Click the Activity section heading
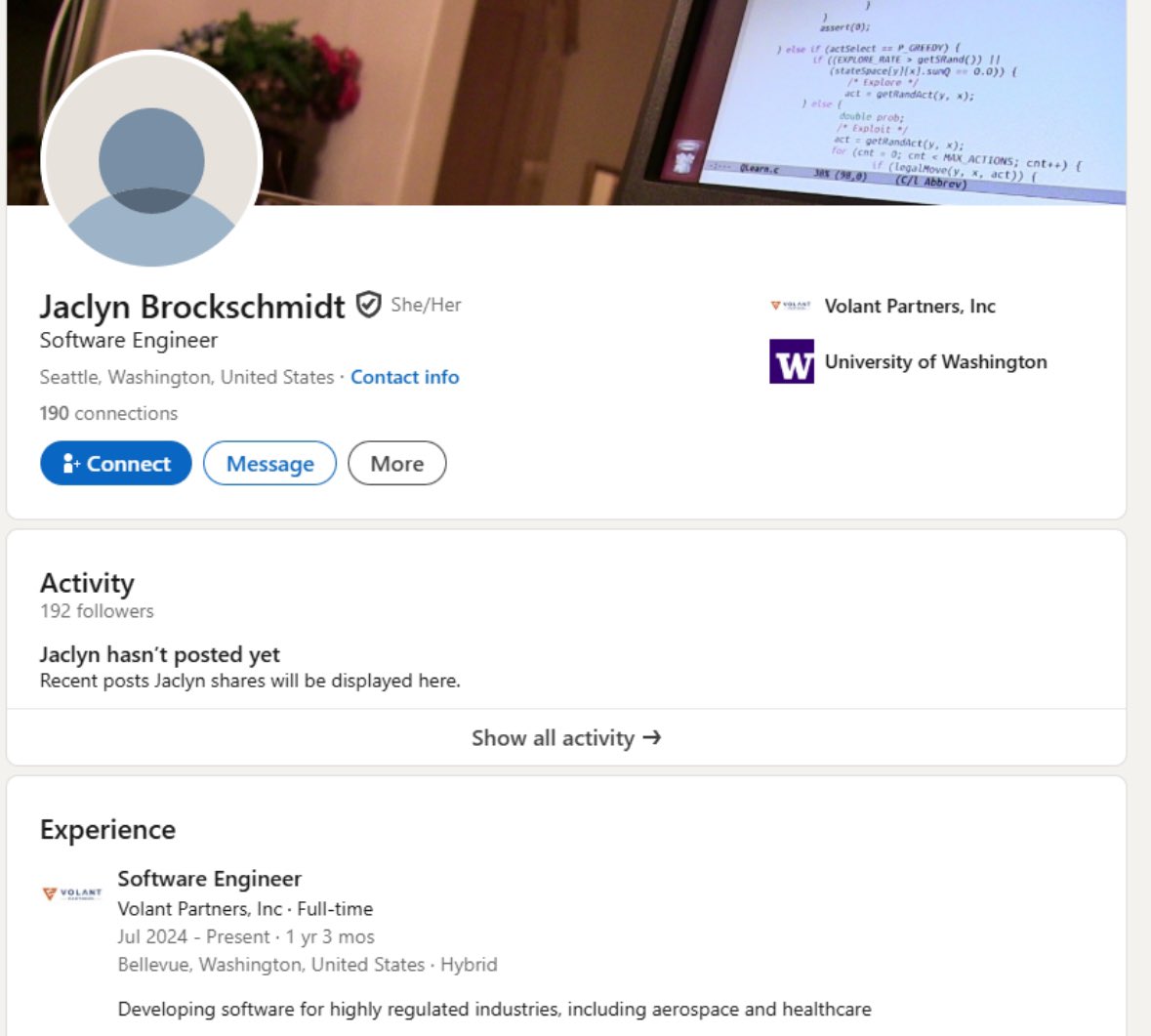 click(x=87, y=583)
